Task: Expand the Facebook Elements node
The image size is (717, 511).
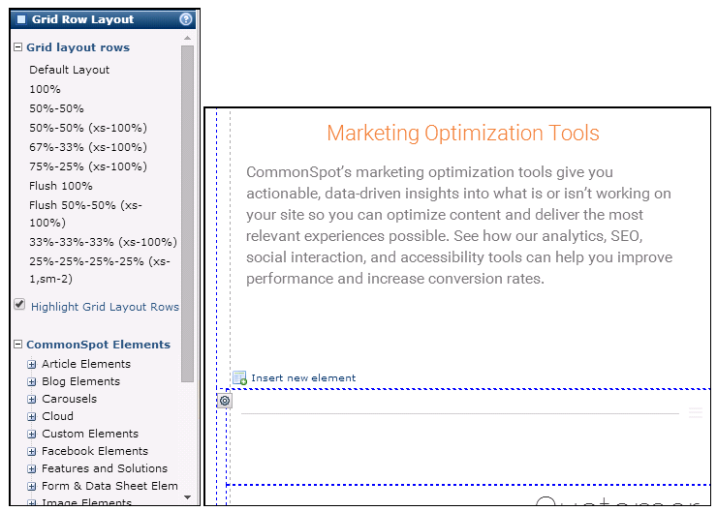Action: 32,452
